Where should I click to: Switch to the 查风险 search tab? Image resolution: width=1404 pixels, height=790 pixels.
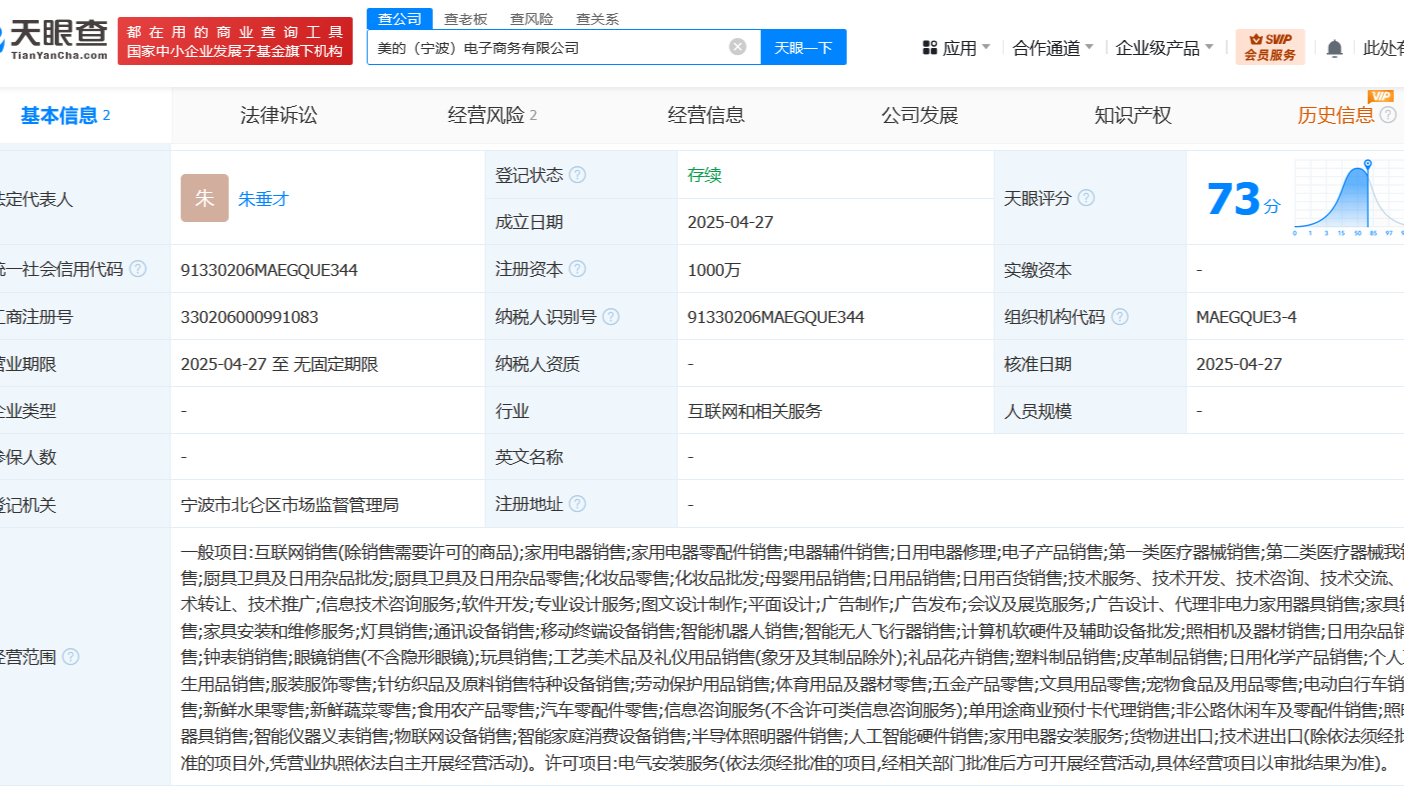pyautogui.click(x=531, y=18)
